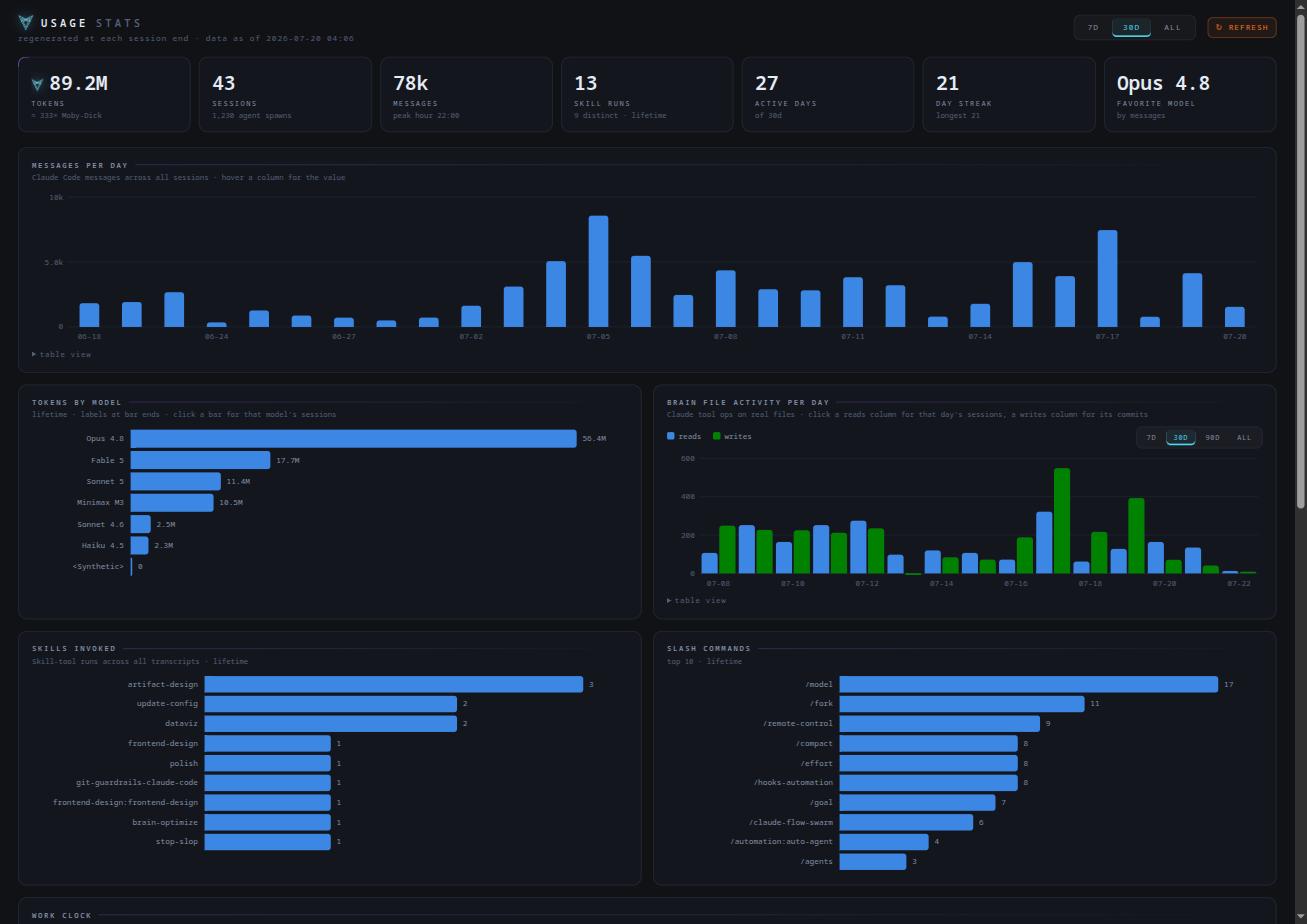Screen dimensions: 1307x924
Task: Click the messages bar at 07-17
Action: pos(1107,278)
